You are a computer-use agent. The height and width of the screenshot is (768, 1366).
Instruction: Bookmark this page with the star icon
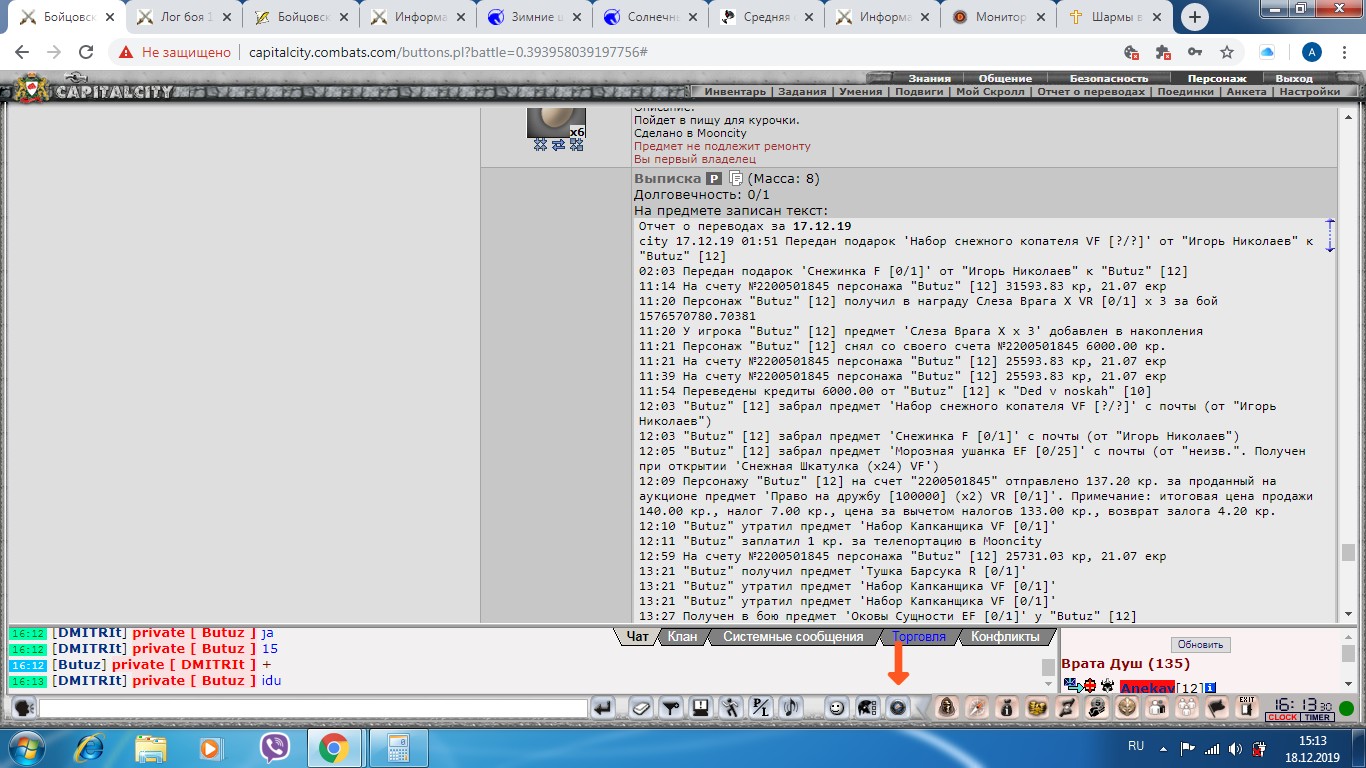tap(1226, 52)
